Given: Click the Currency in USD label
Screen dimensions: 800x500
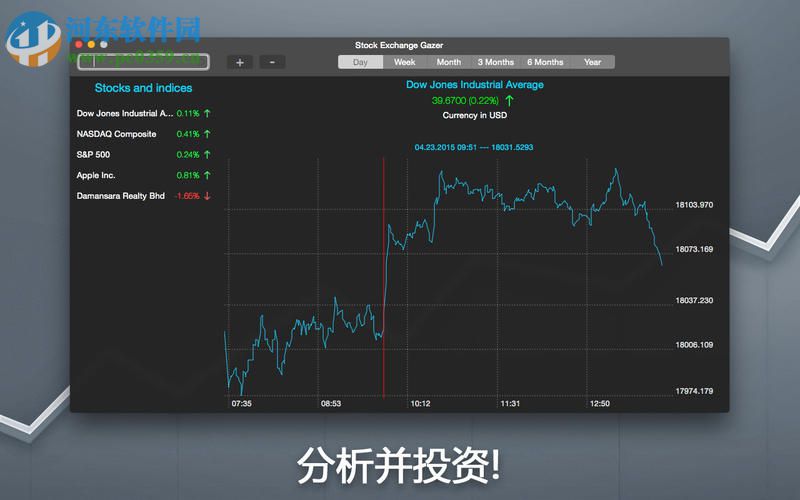Looking at the screenshot, I should 474,115.
